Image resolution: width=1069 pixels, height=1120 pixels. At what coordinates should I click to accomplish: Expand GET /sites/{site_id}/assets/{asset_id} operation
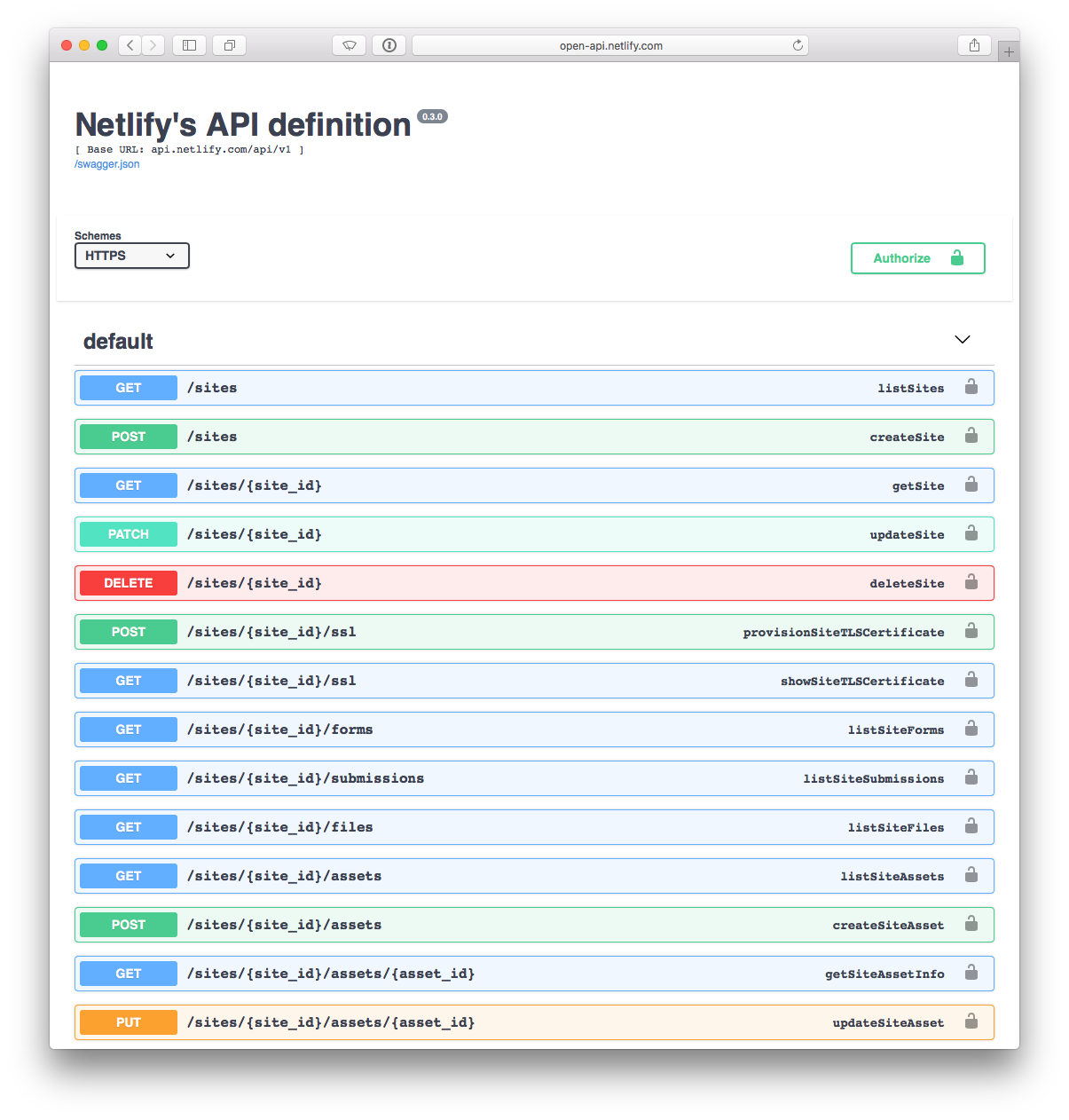pos(534,974)
